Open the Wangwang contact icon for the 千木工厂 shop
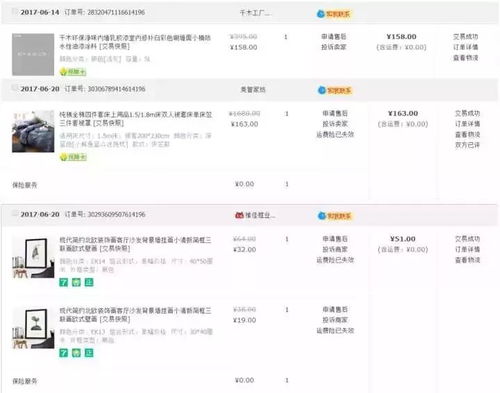The image size is (500, 393). coord(321,14)
